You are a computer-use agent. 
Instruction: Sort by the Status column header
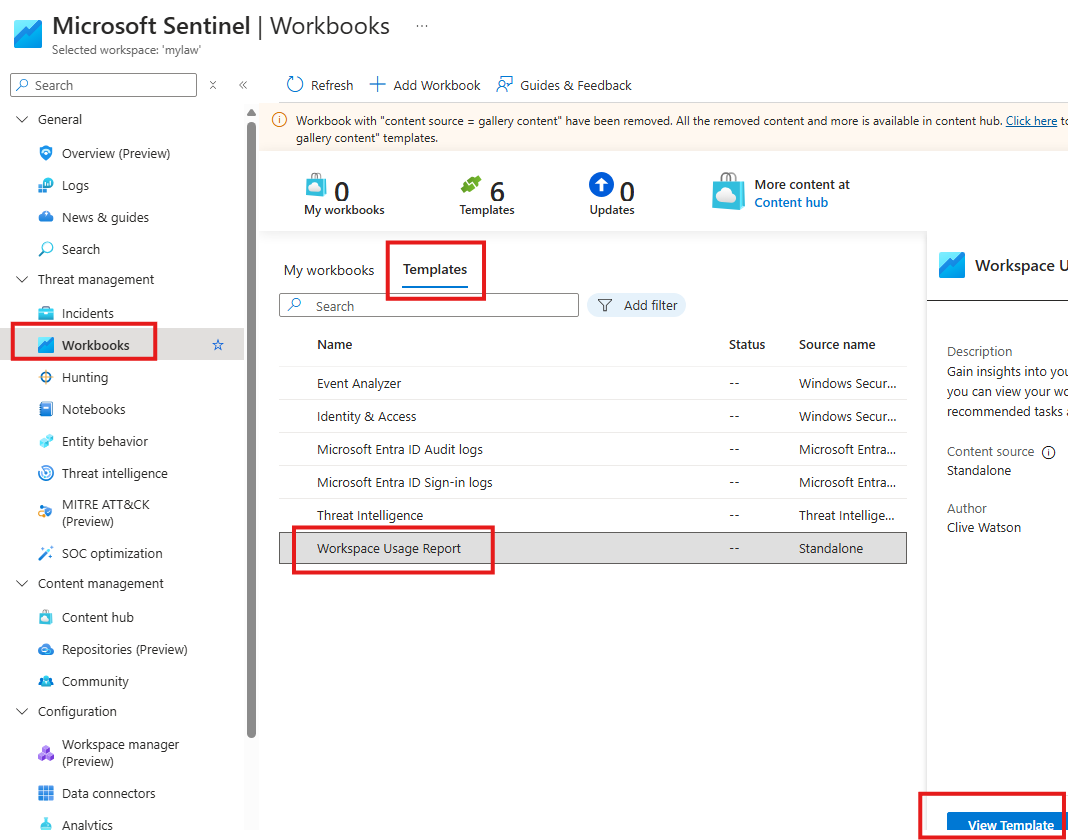click(x=747, y=345)
